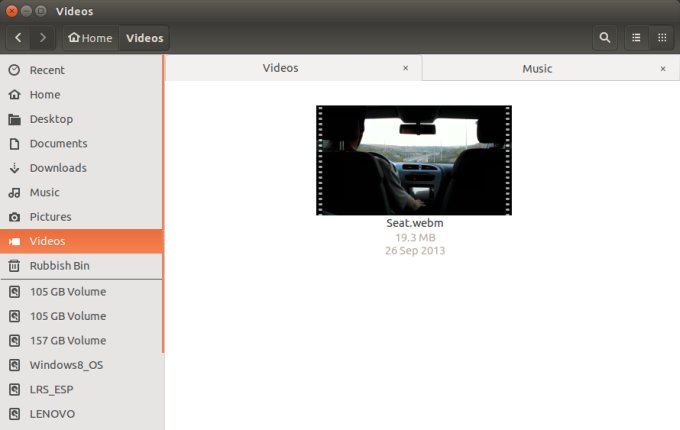Open Pictures from the sidebar

point(82,217)
